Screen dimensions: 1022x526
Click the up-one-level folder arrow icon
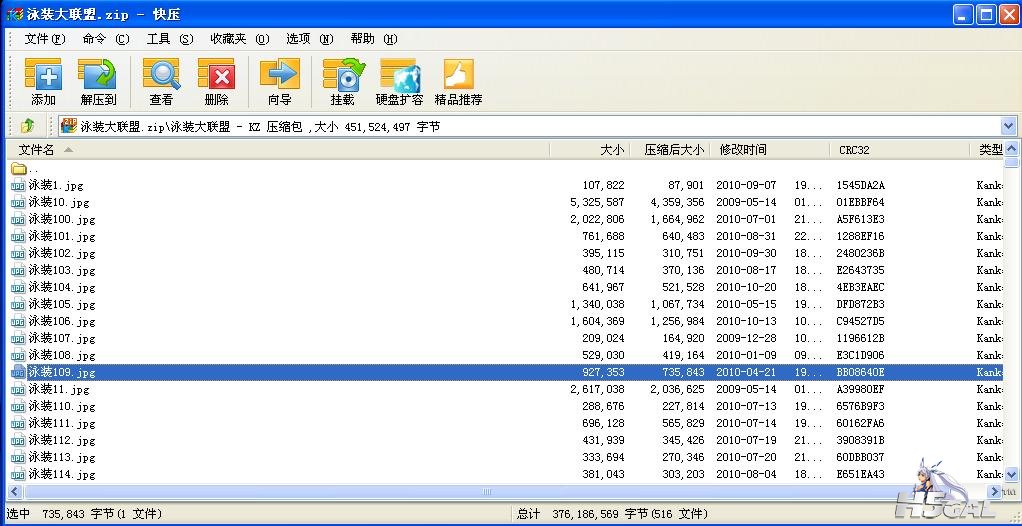(27, 126)
